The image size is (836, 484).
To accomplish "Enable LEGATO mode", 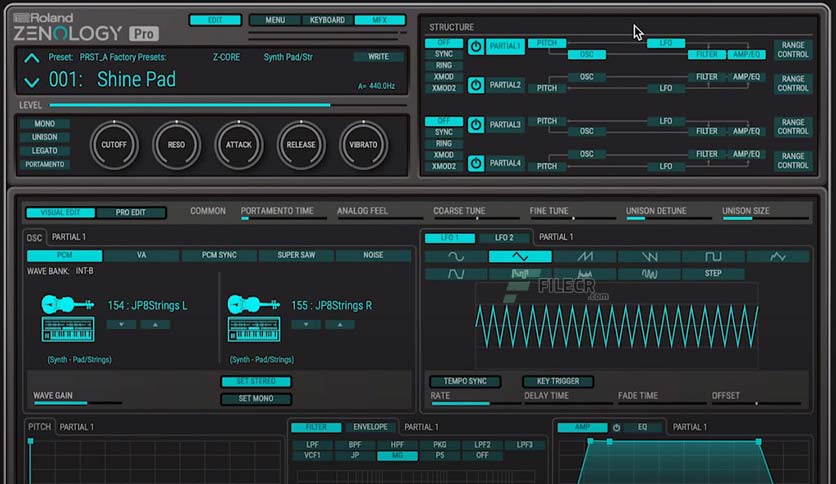I will [45, 151].
